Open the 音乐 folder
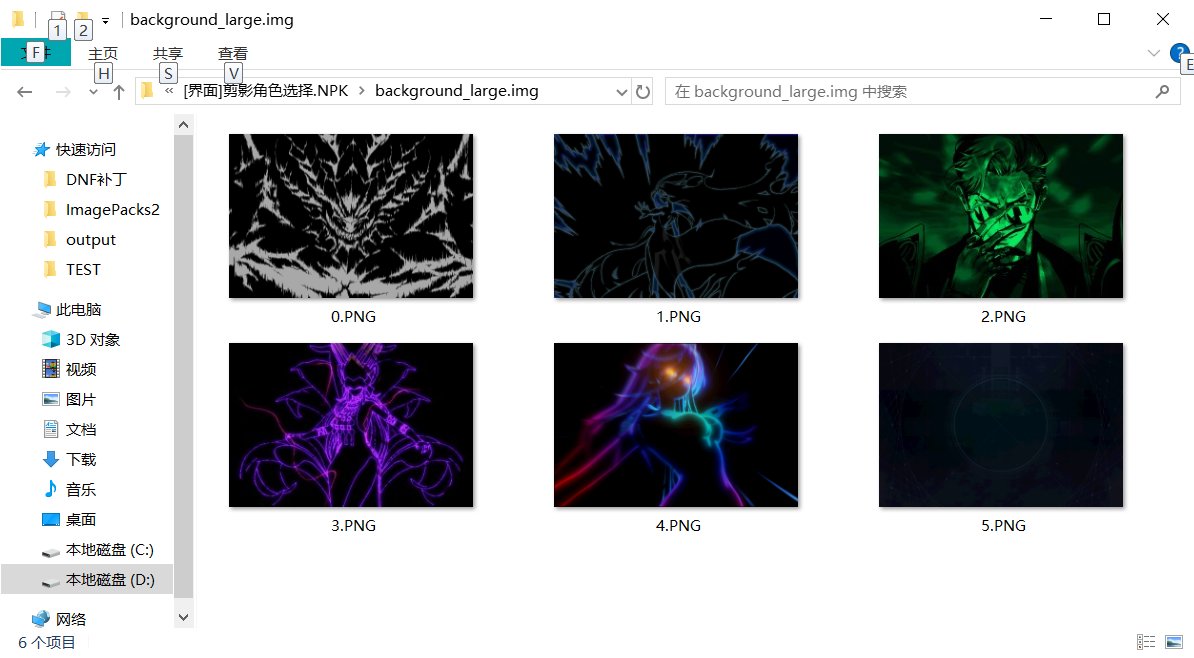Screen dimensions: 1194x658 [81, 489]
